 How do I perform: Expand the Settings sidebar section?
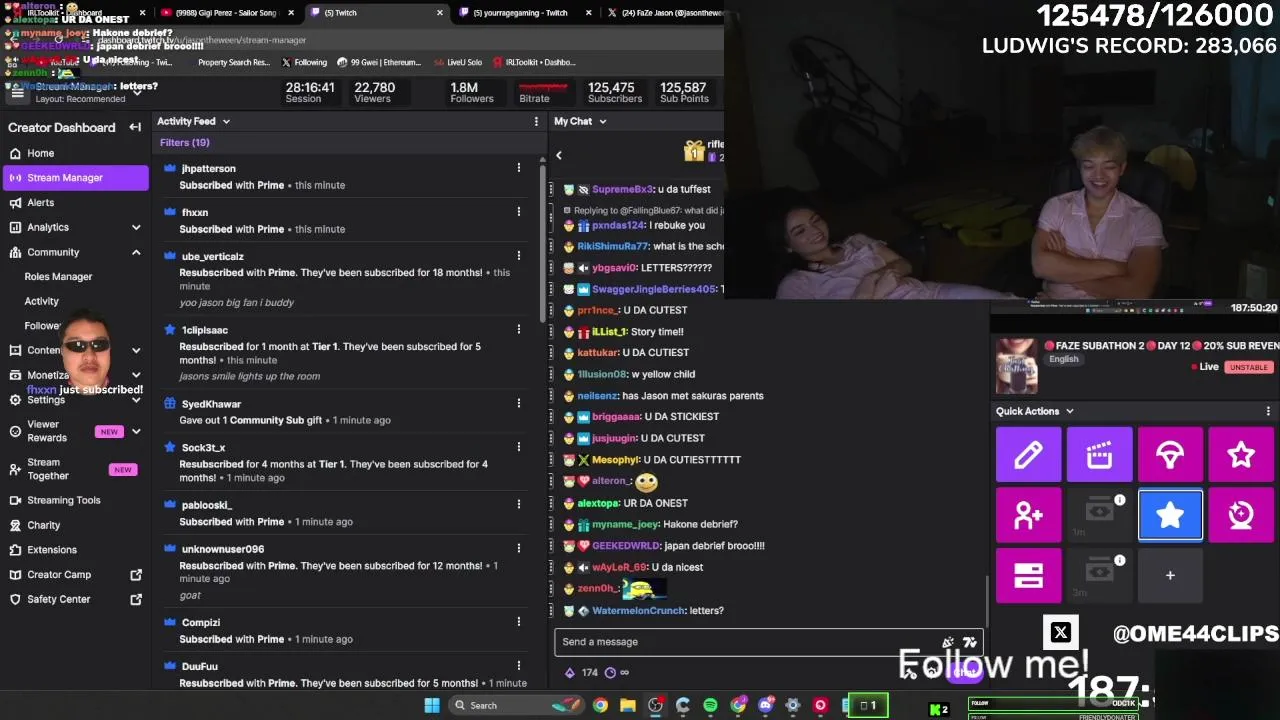coord(136,399)
